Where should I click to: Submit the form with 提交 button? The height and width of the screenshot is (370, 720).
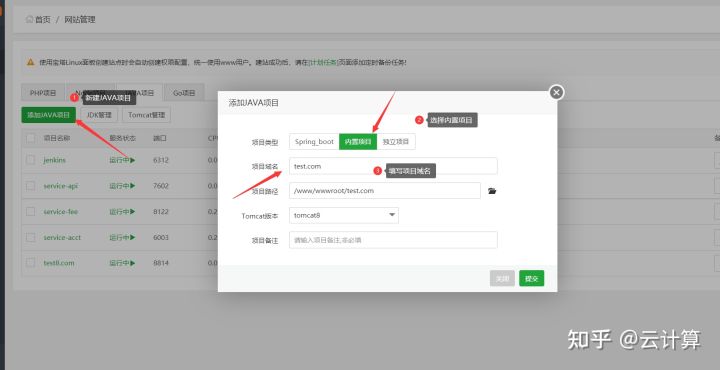532,278
